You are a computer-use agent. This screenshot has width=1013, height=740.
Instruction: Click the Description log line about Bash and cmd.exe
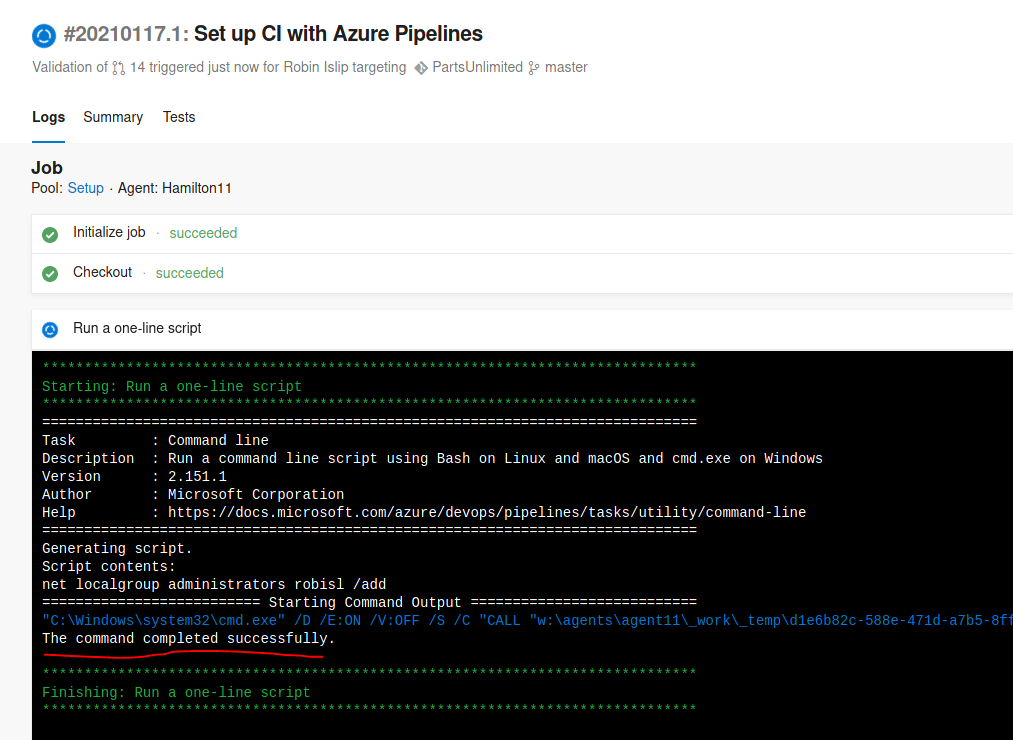coord(432,459)
